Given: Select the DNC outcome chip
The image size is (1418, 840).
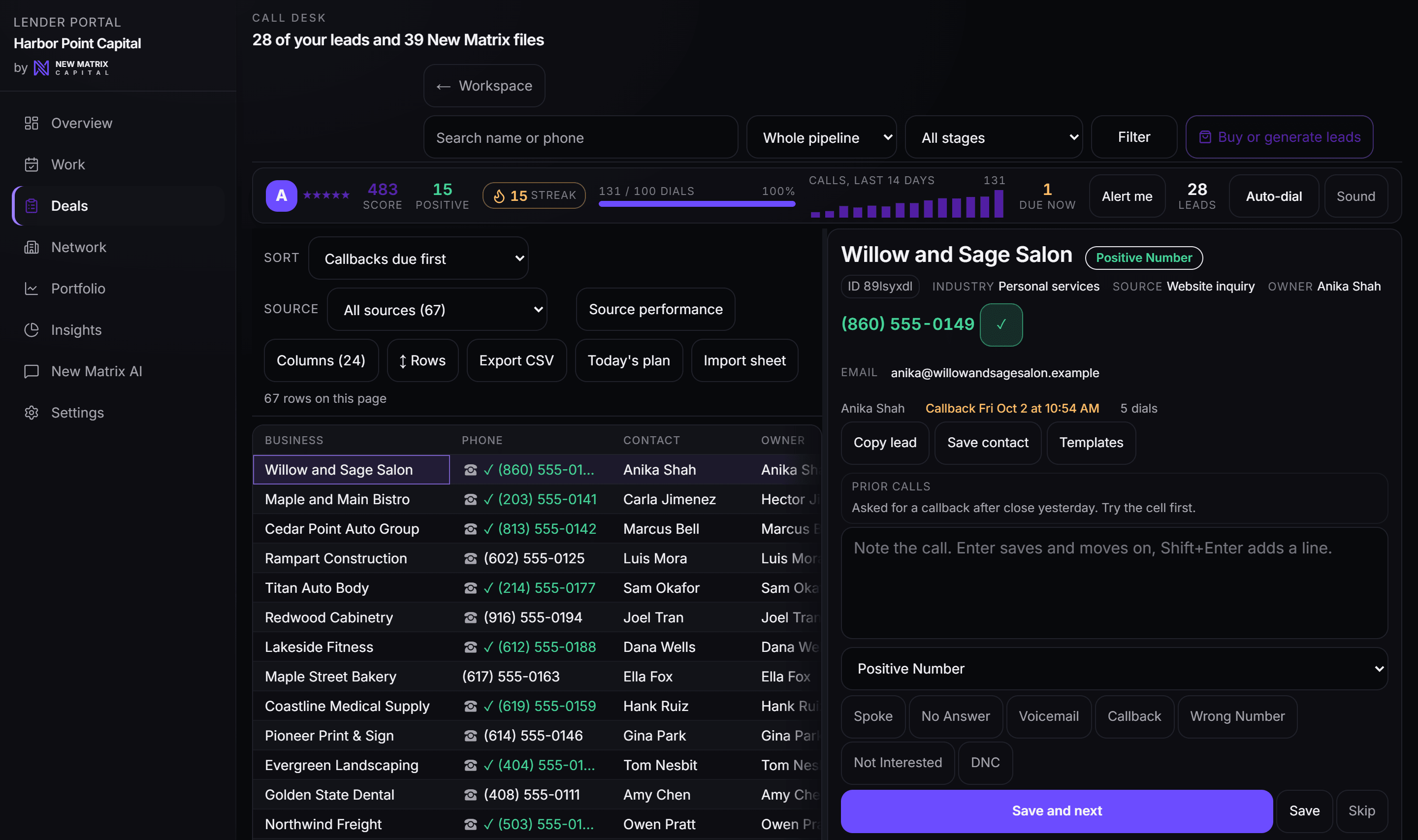Looking at the screenshot, I should point(985,763).
